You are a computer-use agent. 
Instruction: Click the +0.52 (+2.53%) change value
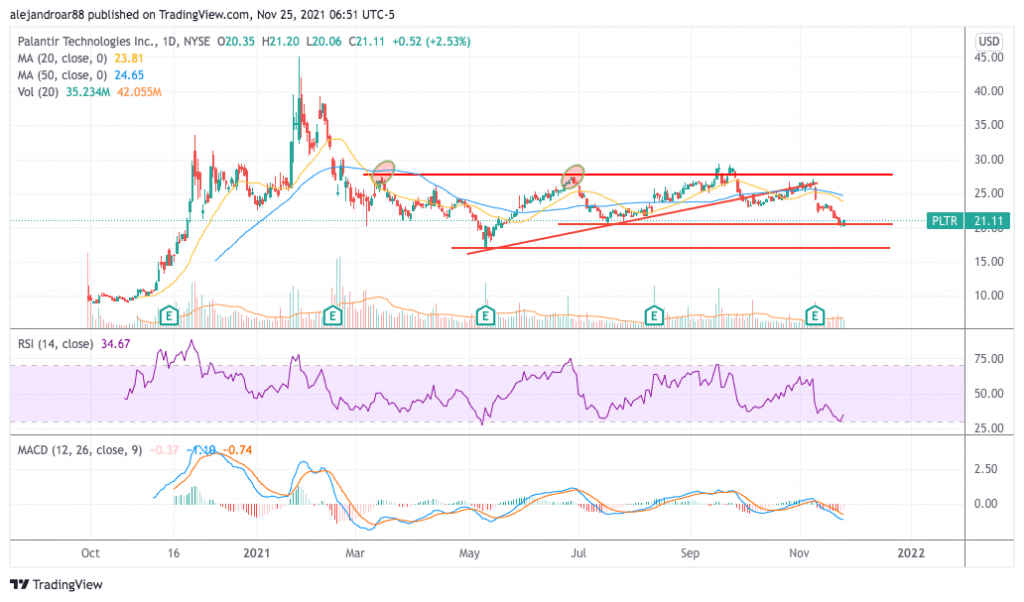(x=431, y=41)
